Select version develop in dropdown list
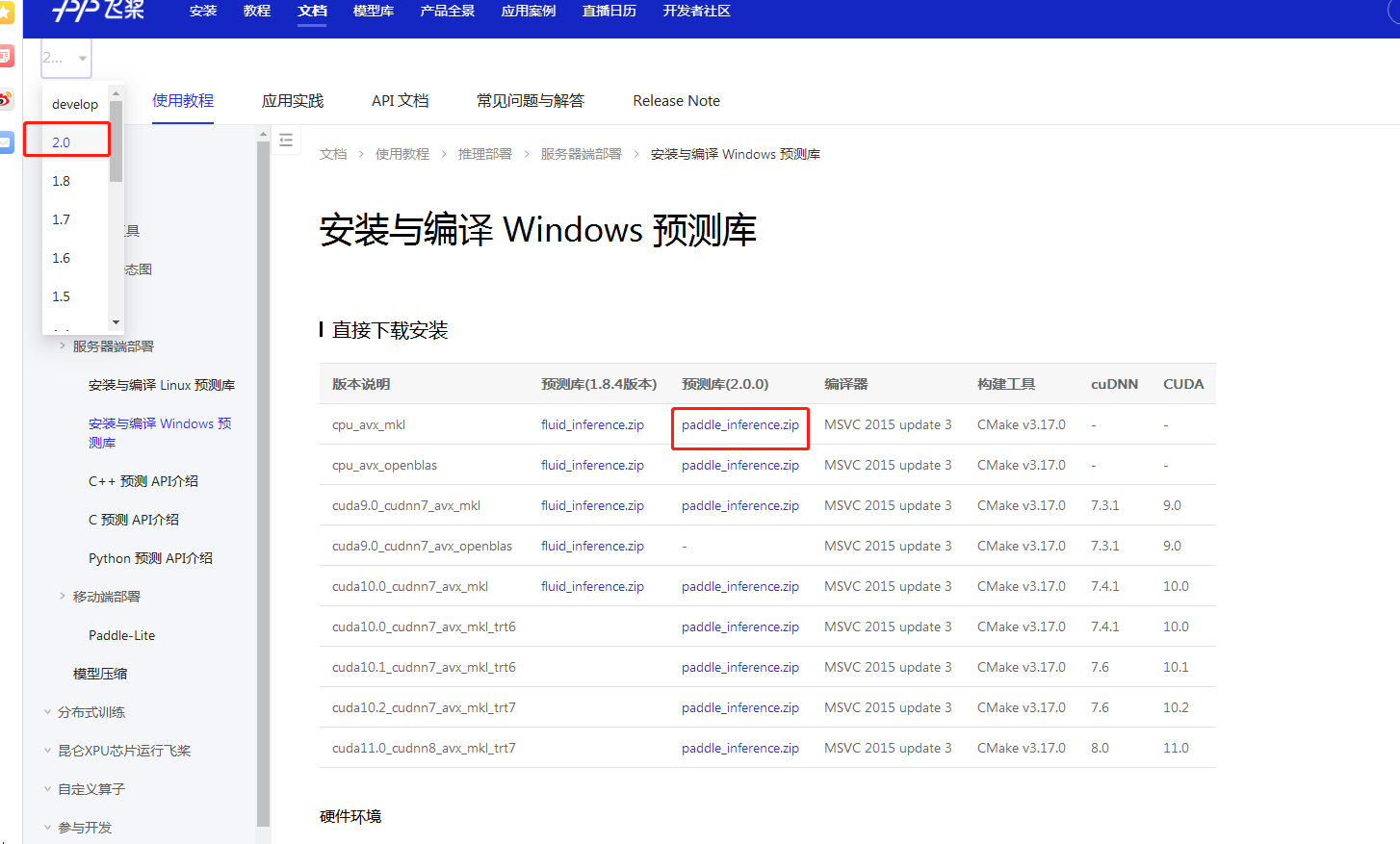The width and height of the screenshot is (1400, 844). (x=75, y=104)
